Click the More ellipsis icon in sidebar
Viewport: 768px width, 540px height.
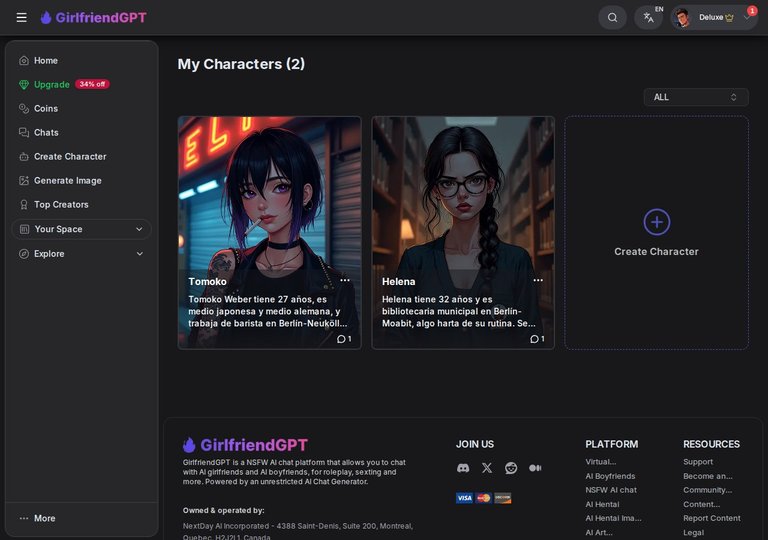click(24, 518)
